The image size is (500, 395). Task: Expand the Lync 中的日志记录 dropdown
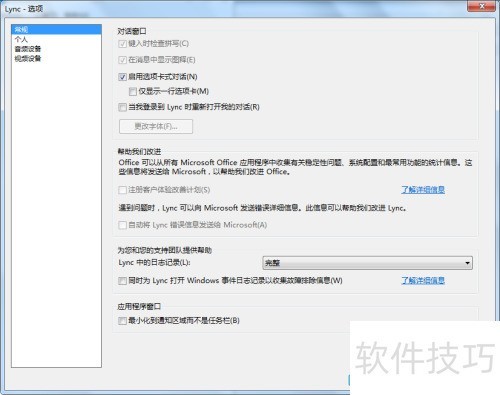pyautogui.click(x=367, y=263)
